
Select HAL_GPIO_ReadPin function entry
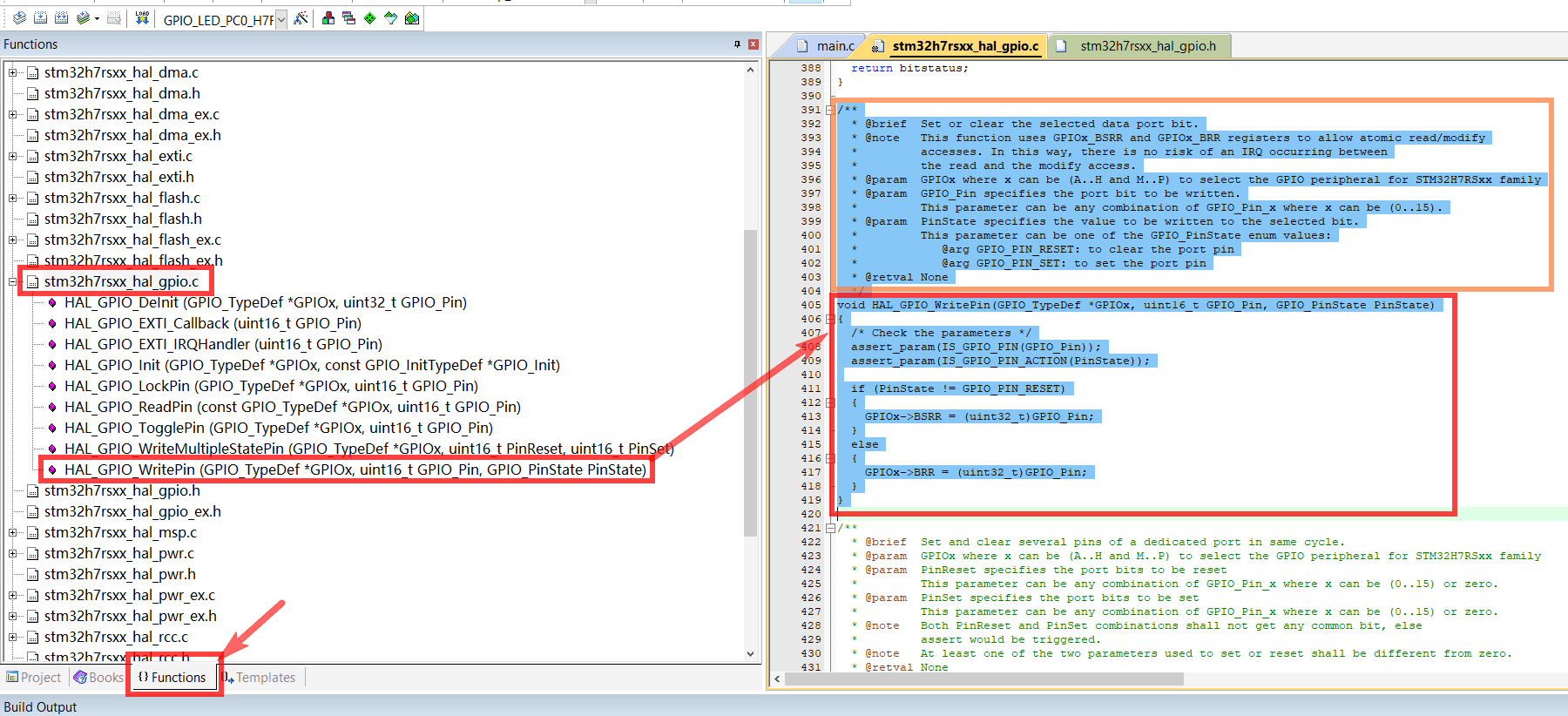pos(293,407)
